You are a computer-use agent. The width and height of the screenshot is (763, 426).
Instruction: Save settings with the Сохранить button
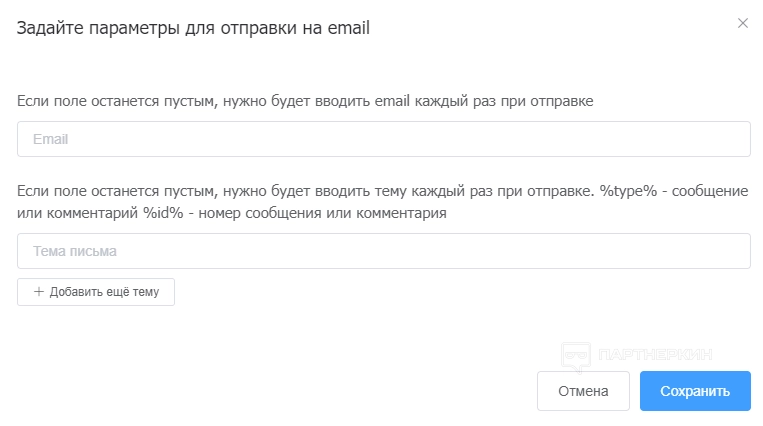tap(695, 391)
